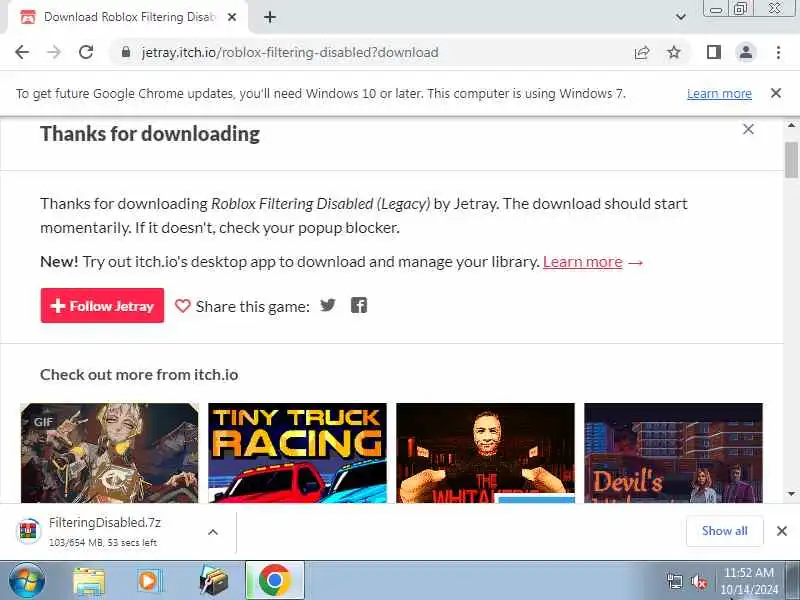800x600 pixels.
Task: Click the scrollbar down arrow
Action: (x=791, y=494)
